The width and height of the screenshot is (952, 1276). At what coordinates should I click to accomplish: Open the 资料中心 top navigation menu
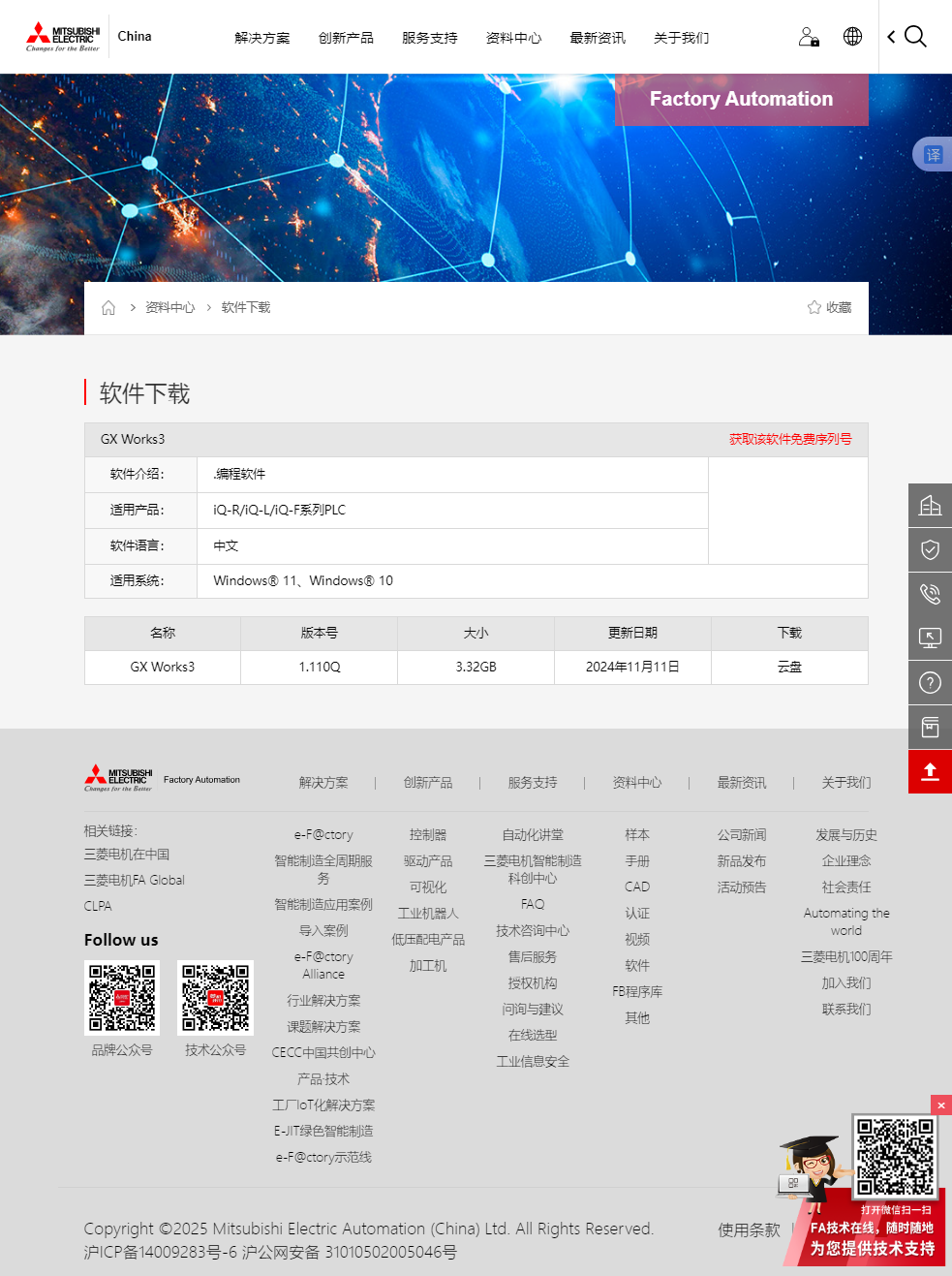[513, 38]
